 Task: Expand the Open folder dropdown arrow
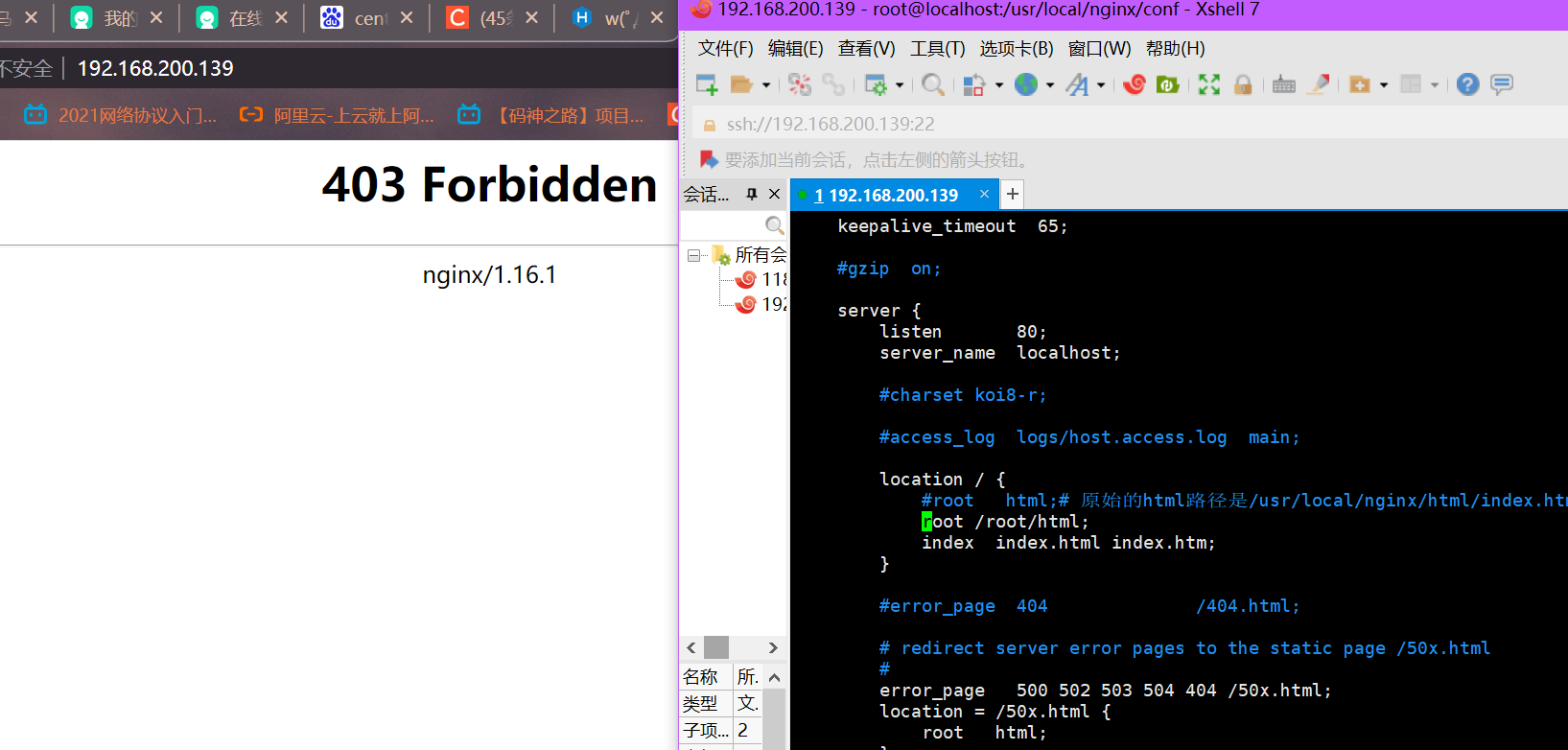766,85
